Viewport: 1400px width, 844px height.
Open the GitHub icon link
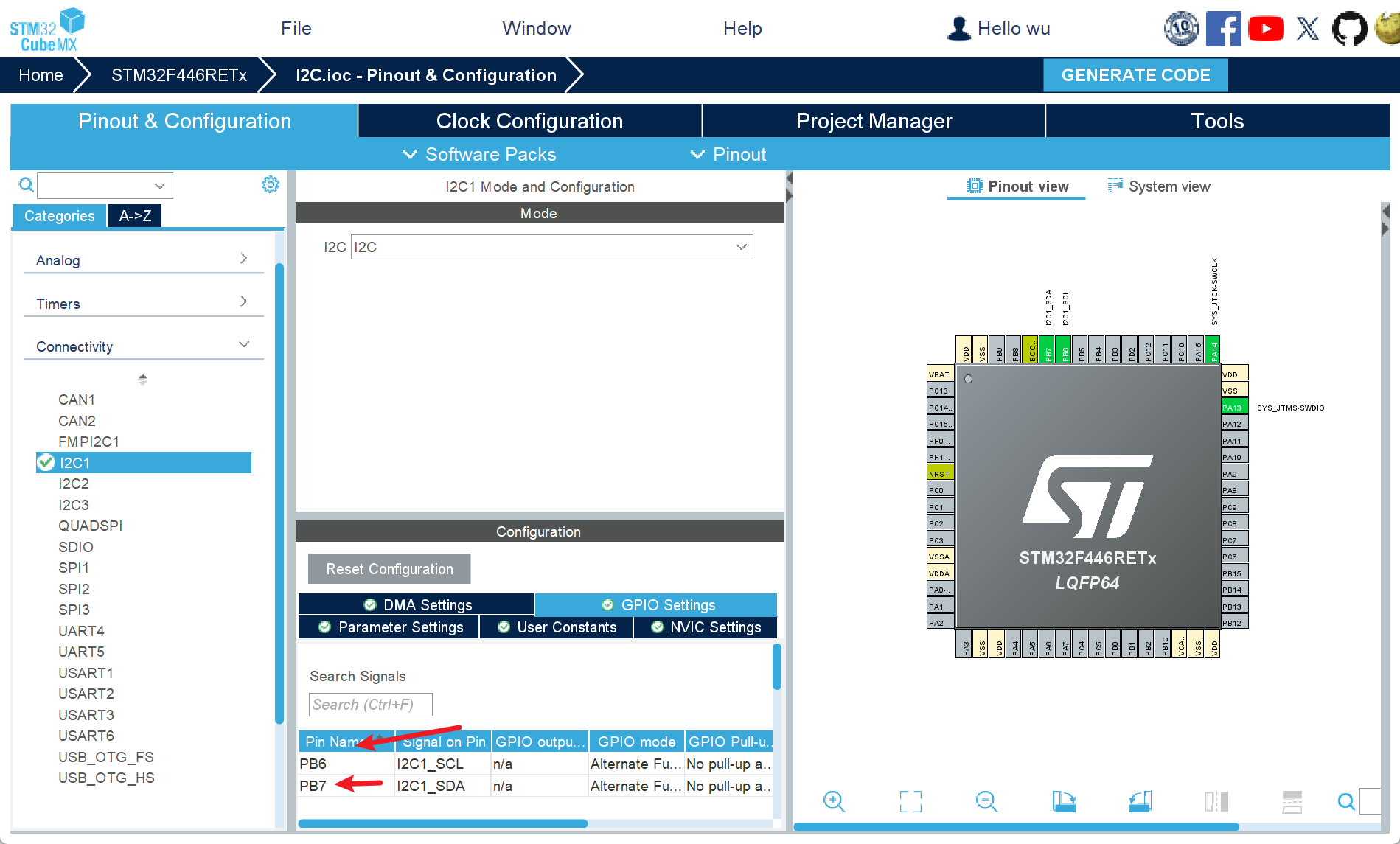[1349, 29]
